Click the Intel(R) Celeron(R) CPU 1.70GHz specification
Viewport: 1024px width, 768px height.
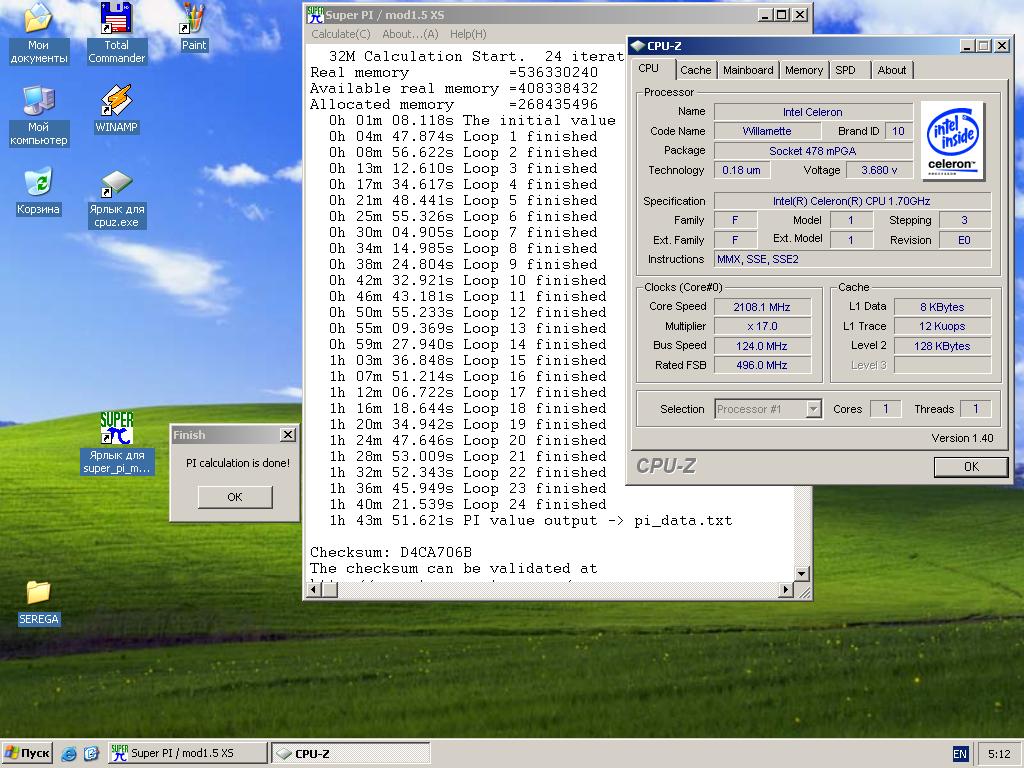click(852, 201)
